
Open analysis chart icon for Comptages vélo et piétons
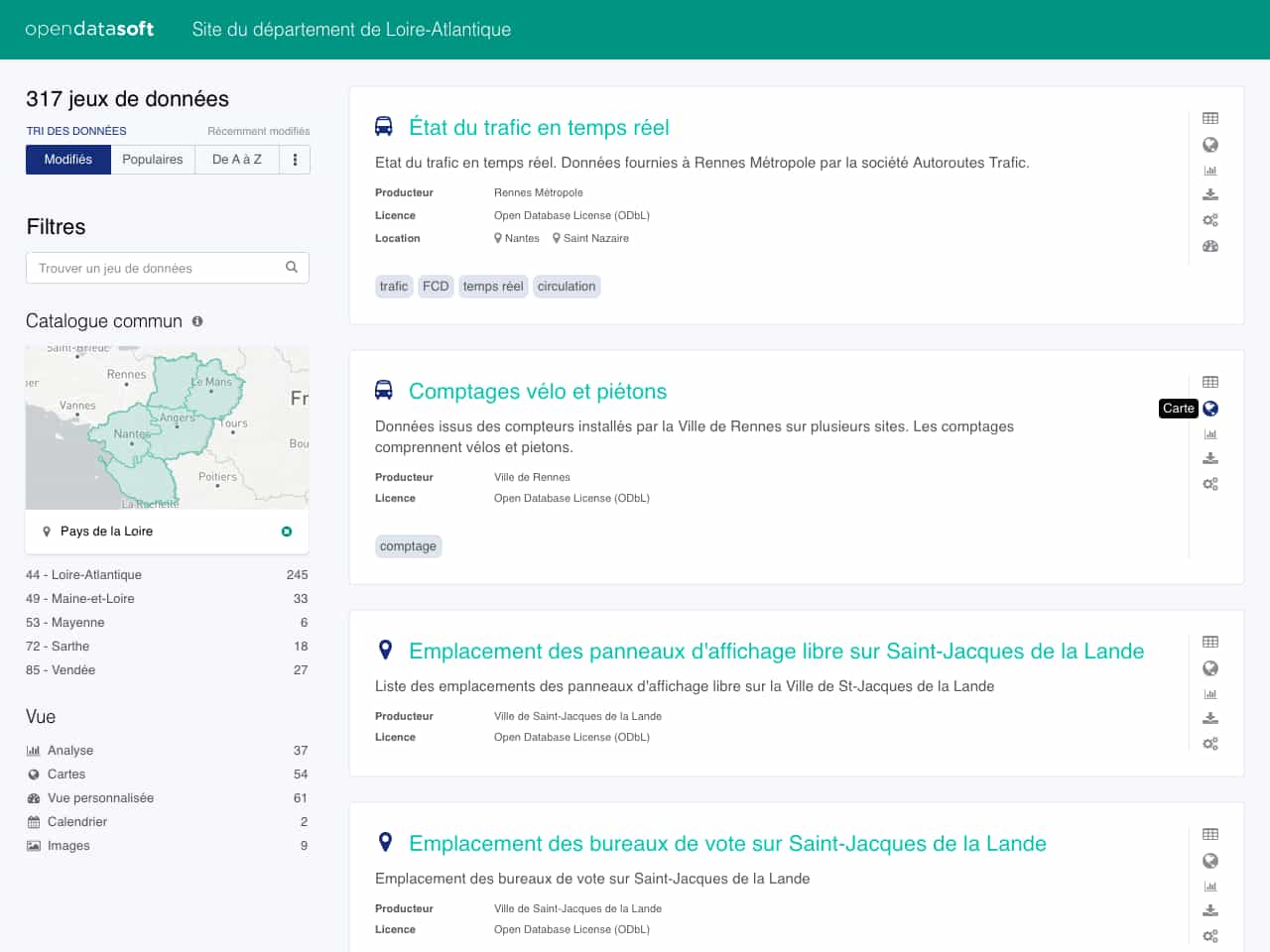[1209, 434]
